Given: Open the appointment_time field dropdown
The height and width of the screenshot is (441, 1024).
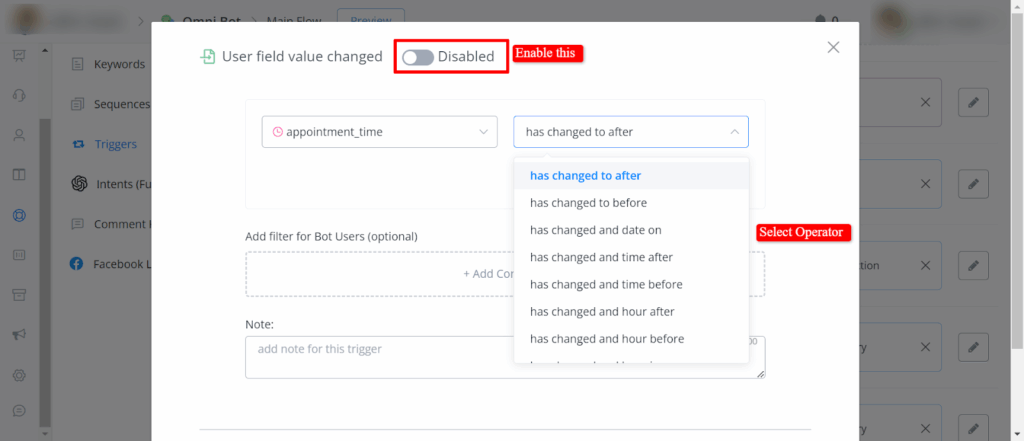Looking at the screenshot, I should click(379, 132).
